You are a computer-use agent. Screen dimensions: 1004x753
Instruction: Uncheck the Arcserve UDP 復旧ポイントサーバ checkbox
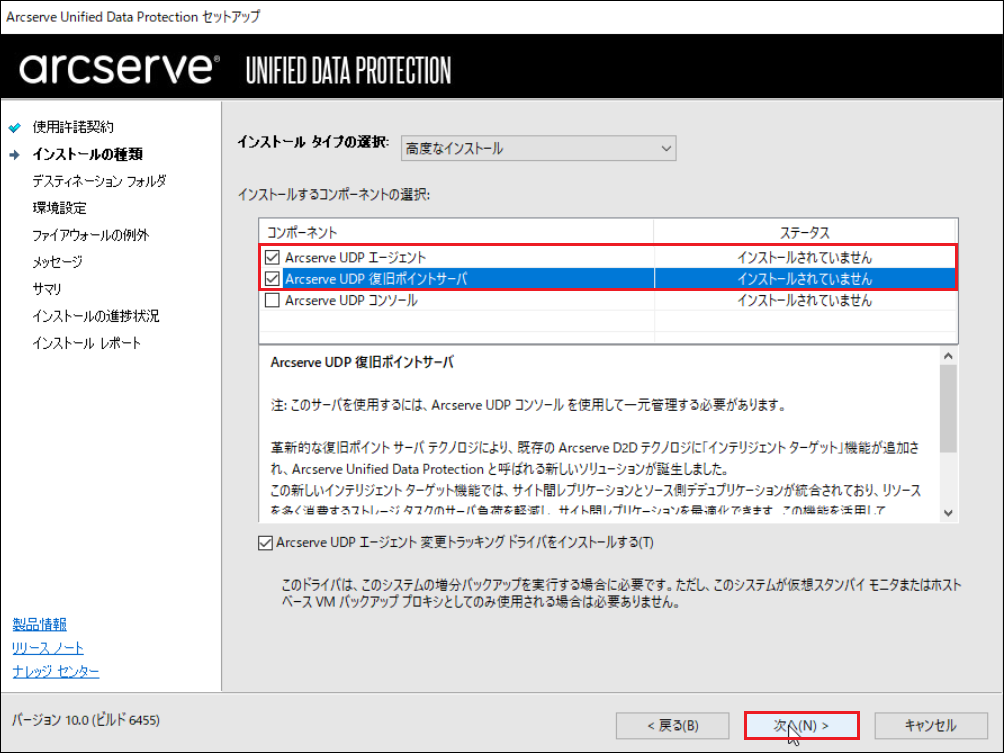pyautogui.click(x=272, y=279)
